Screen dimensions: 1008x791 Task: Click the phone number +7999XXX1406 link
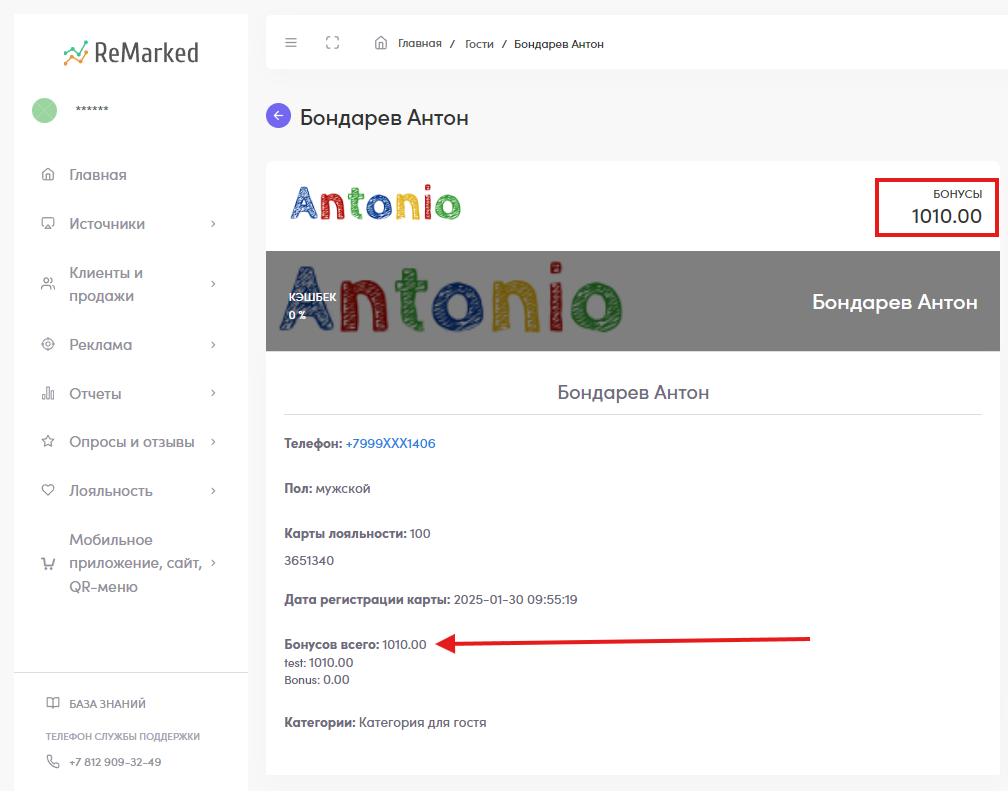point(390,443)
